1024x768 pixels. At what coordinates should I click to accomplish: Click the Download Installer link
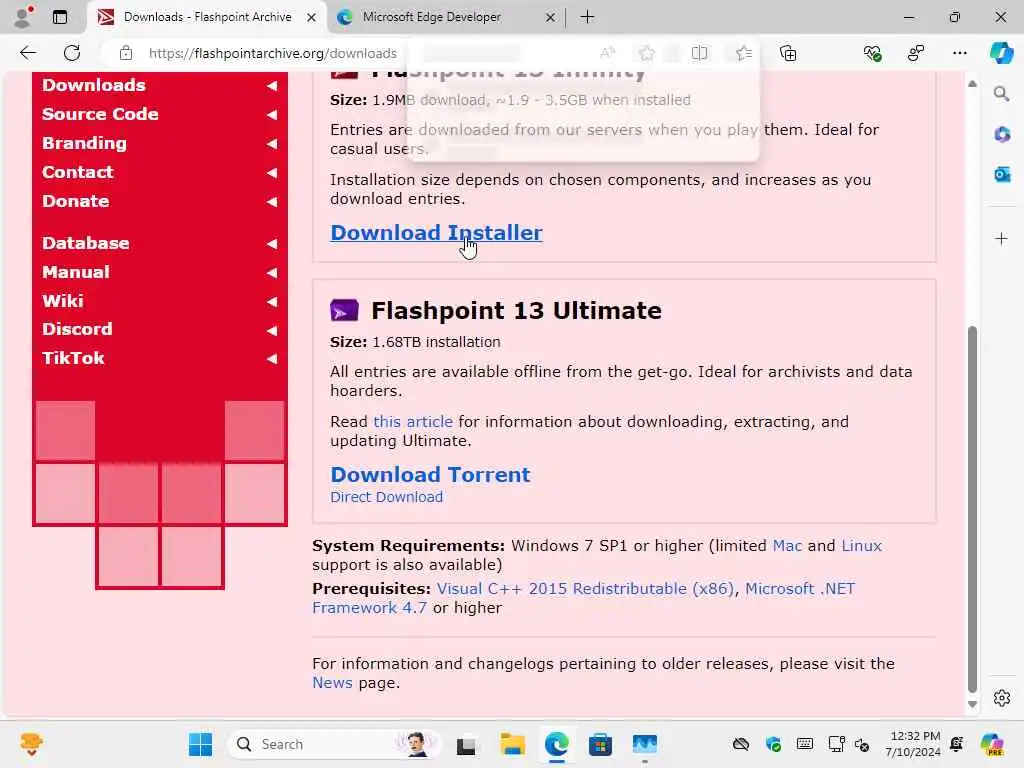pyautogui.click(x=436, y=232)
